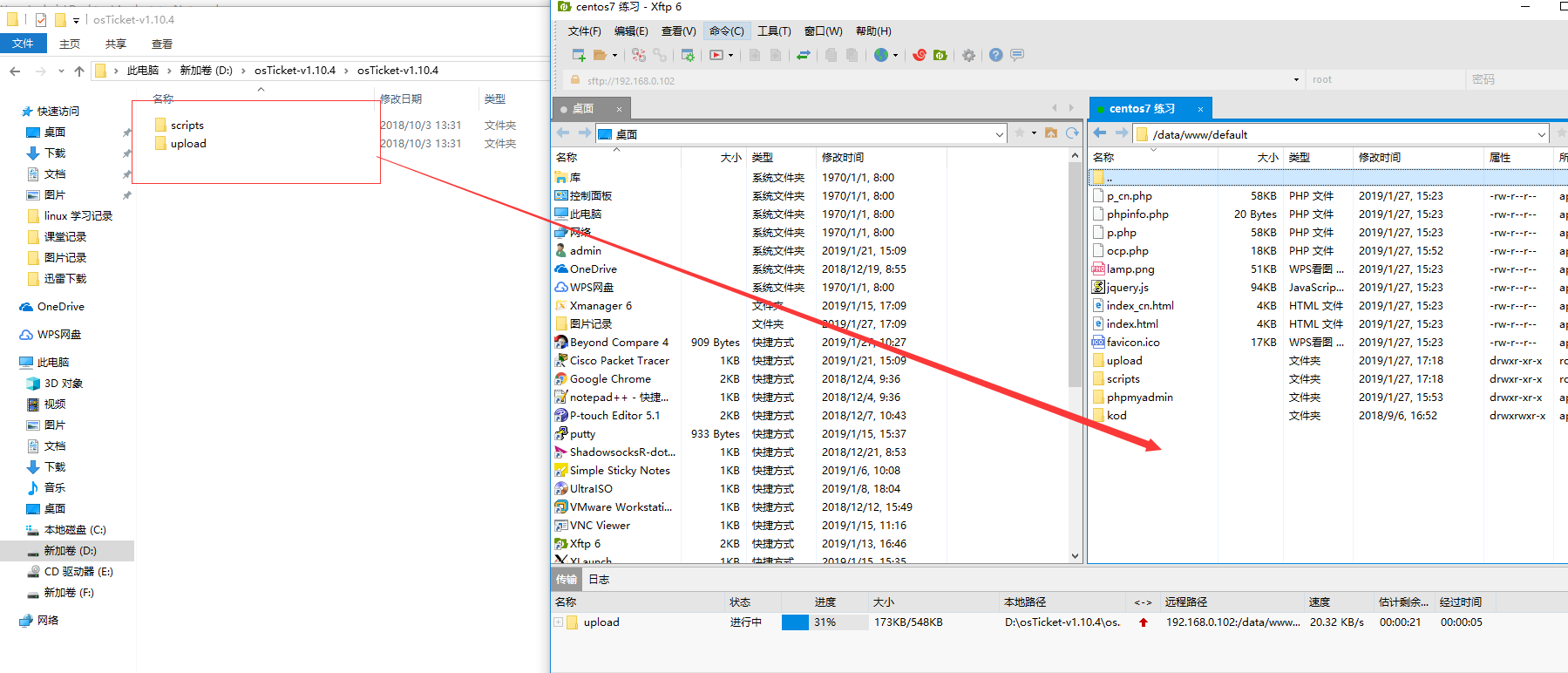The width and height of the screenshot is (1568, 673).
Task: Select phpmyadmin folder in remote pane
Action: click(x=1139, y=397)
